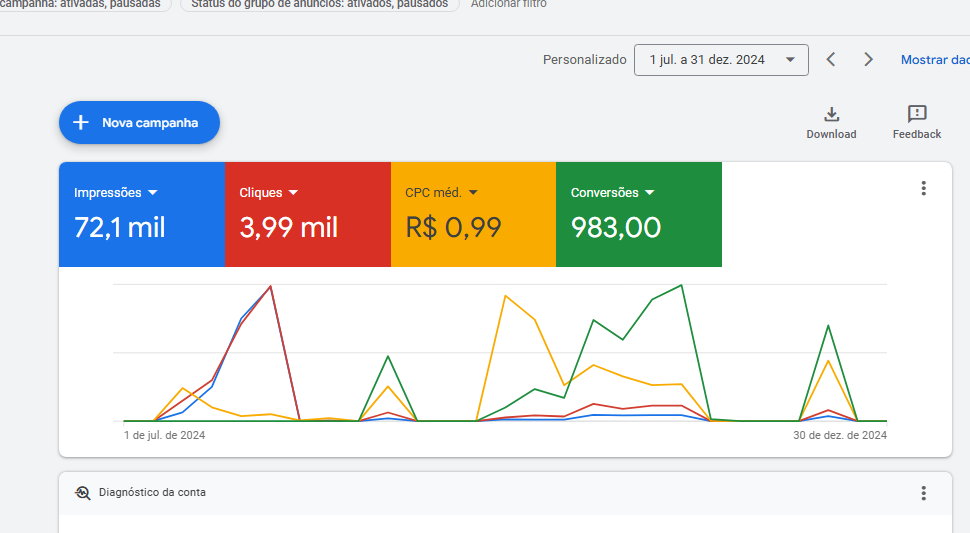Click the Mostrar dados link
The width and height of the screenshot is (970, 533).
coord(934,60)
